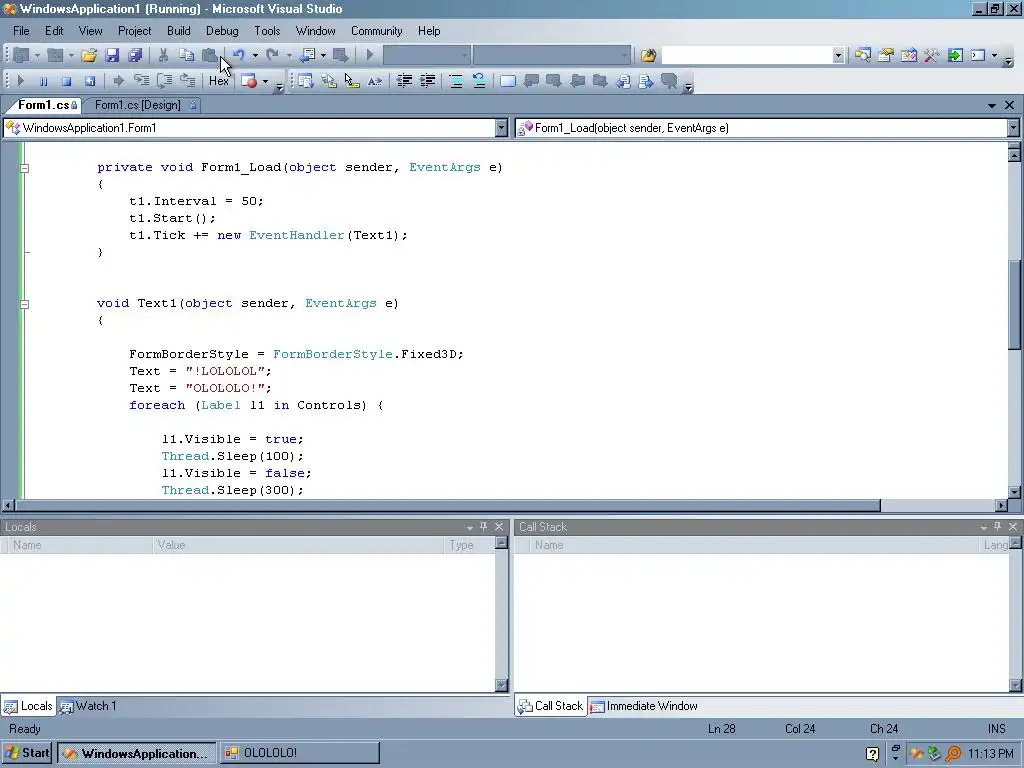Viewport: 1024px width, 768px height.
Task: Open the Command Window toolbar icon
Action: point(978,56)
